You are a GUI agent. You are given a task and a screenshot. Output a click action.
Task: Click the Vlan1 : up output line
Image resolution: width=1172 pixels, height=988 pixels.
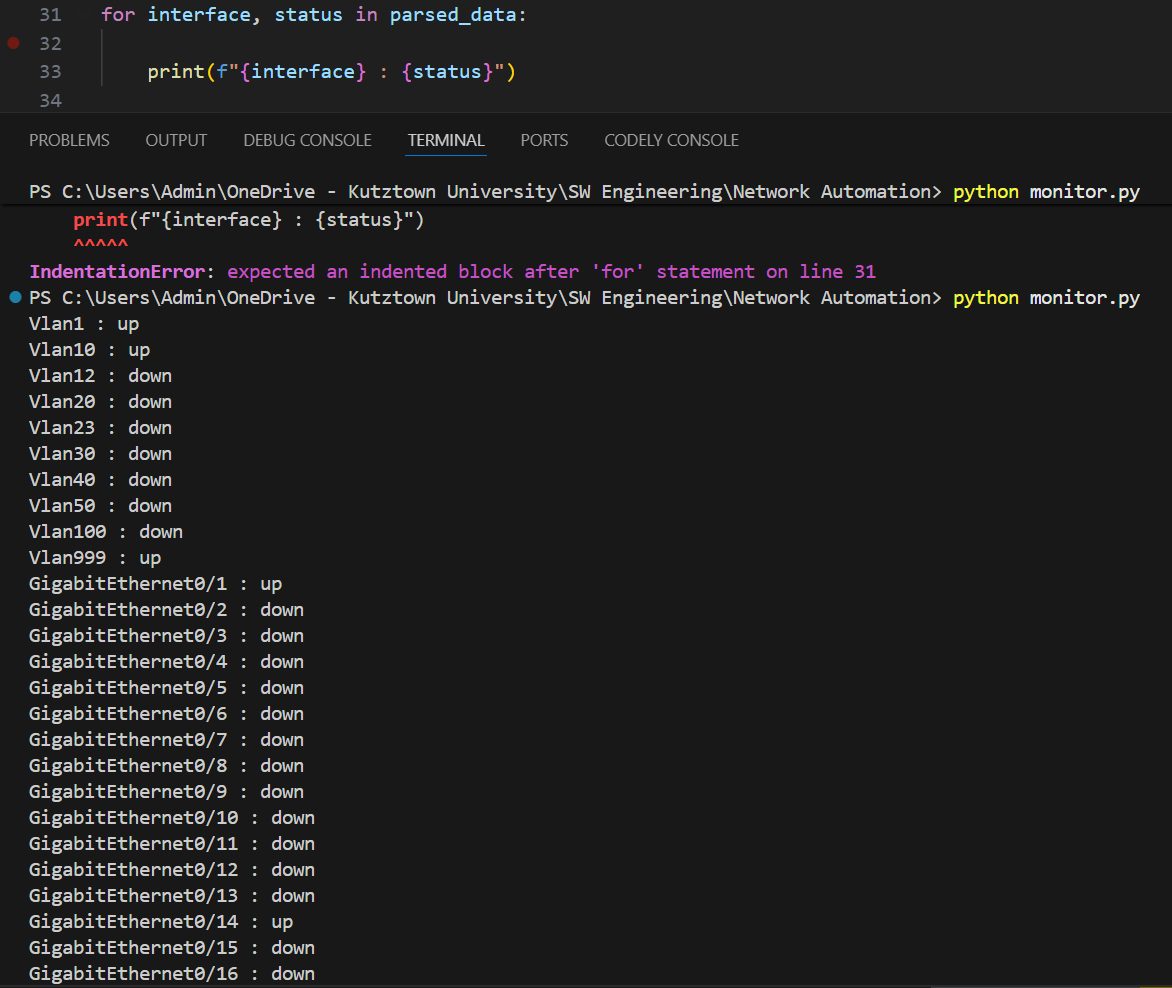83,323
